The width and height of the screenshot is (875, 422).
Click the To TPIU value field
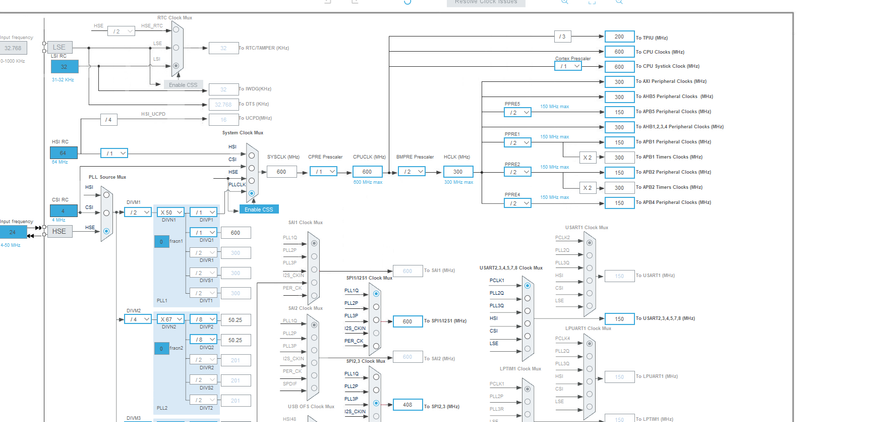point(619,36)
